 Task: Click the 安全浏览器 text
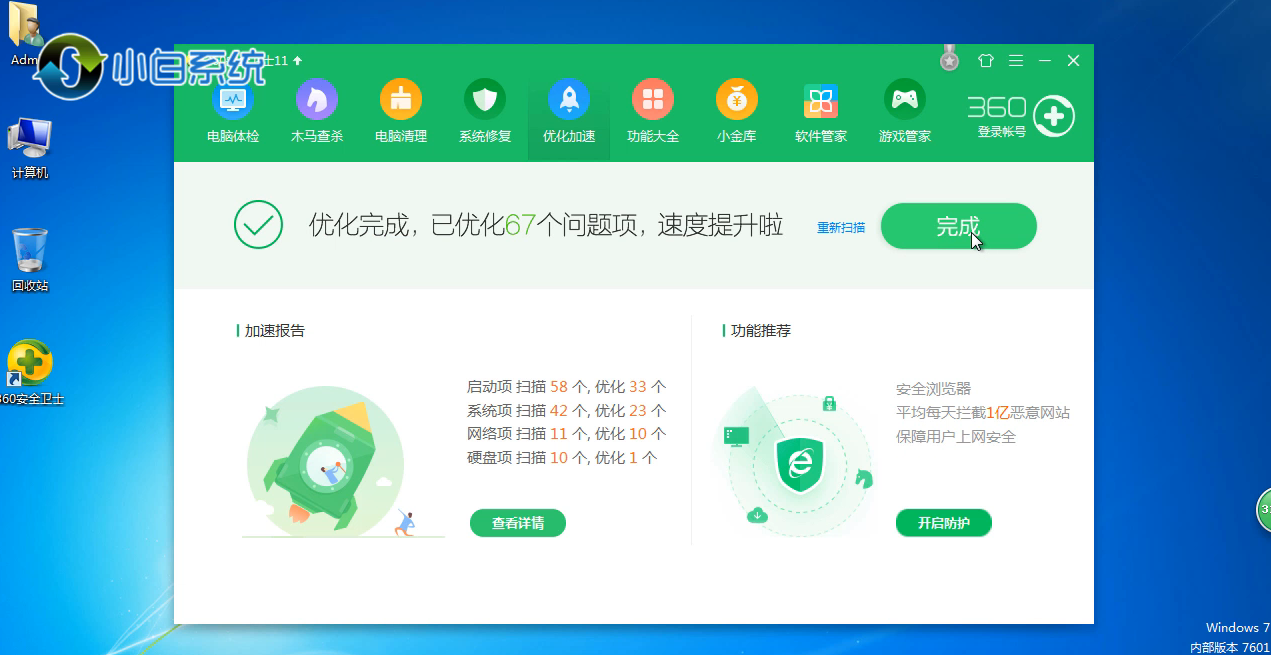tap(933, 388)
